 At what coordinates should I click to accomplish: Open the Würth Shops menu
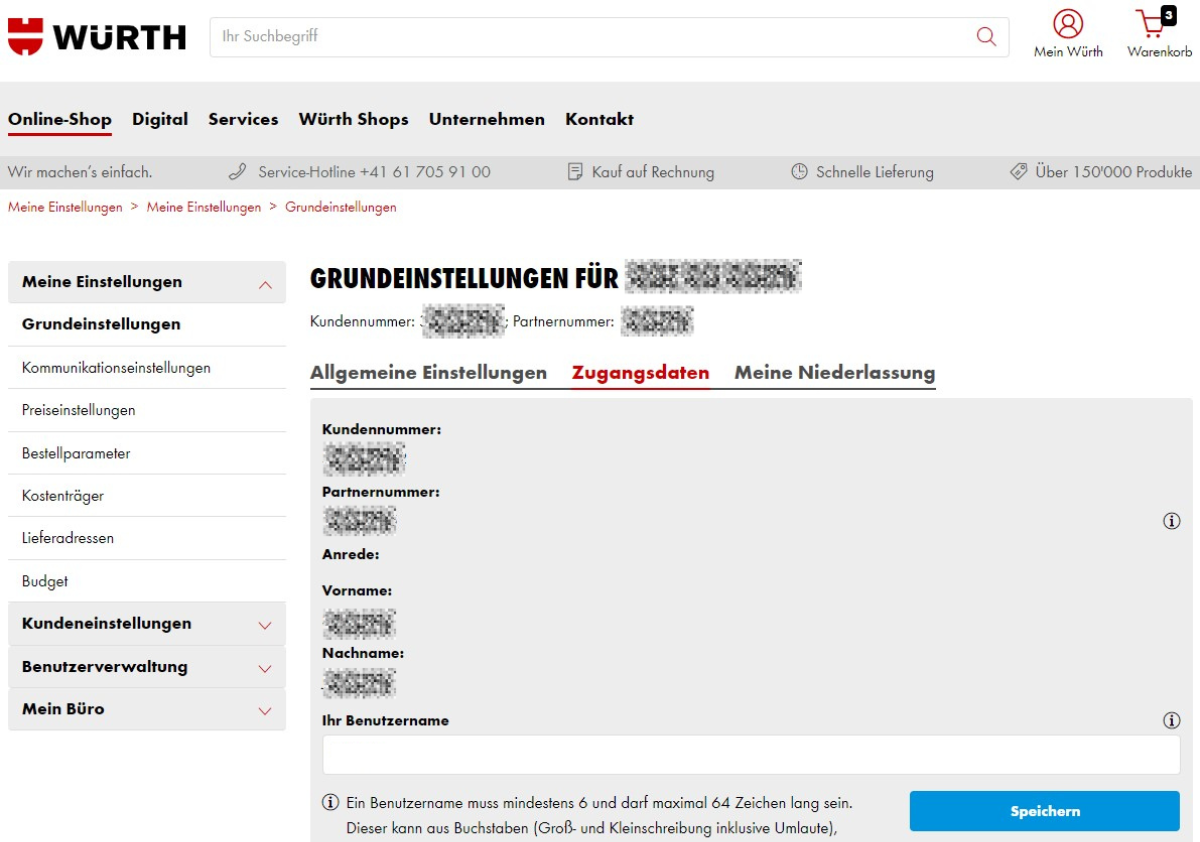[354, 120]
